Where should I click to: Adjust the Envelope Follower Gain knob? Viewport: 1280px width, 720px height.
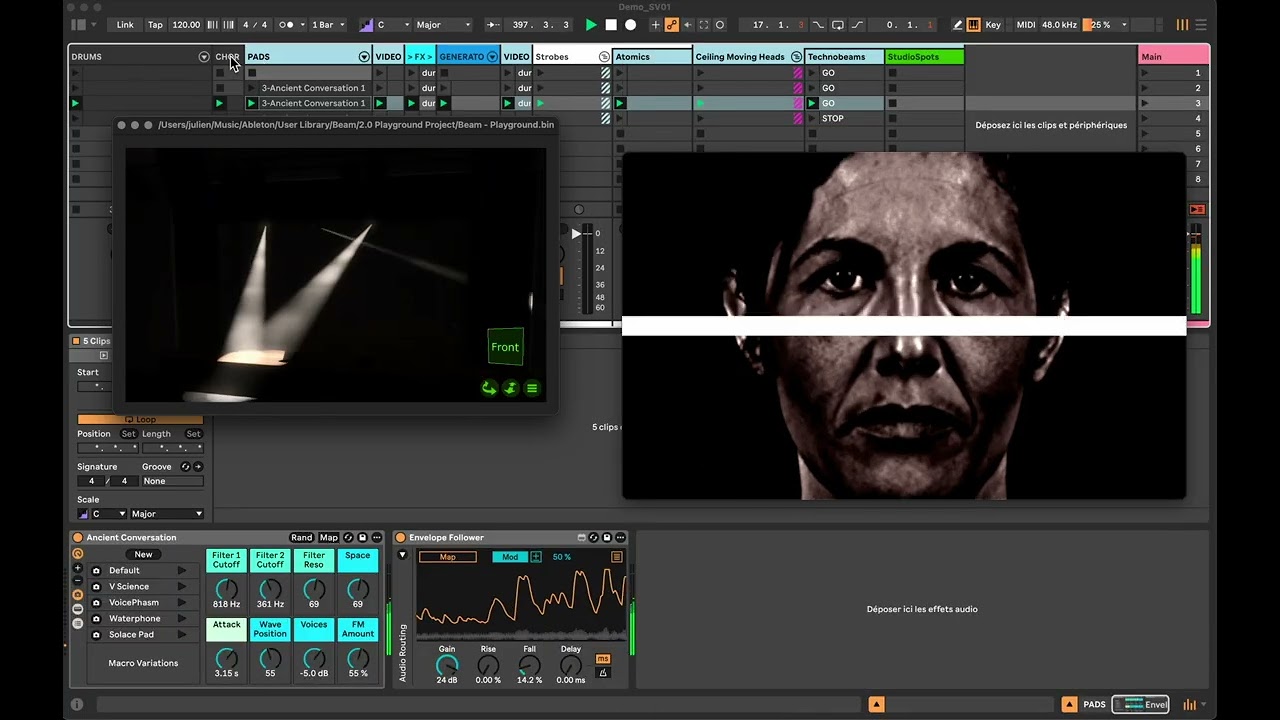pyautogui.click(x=447, y=665)
